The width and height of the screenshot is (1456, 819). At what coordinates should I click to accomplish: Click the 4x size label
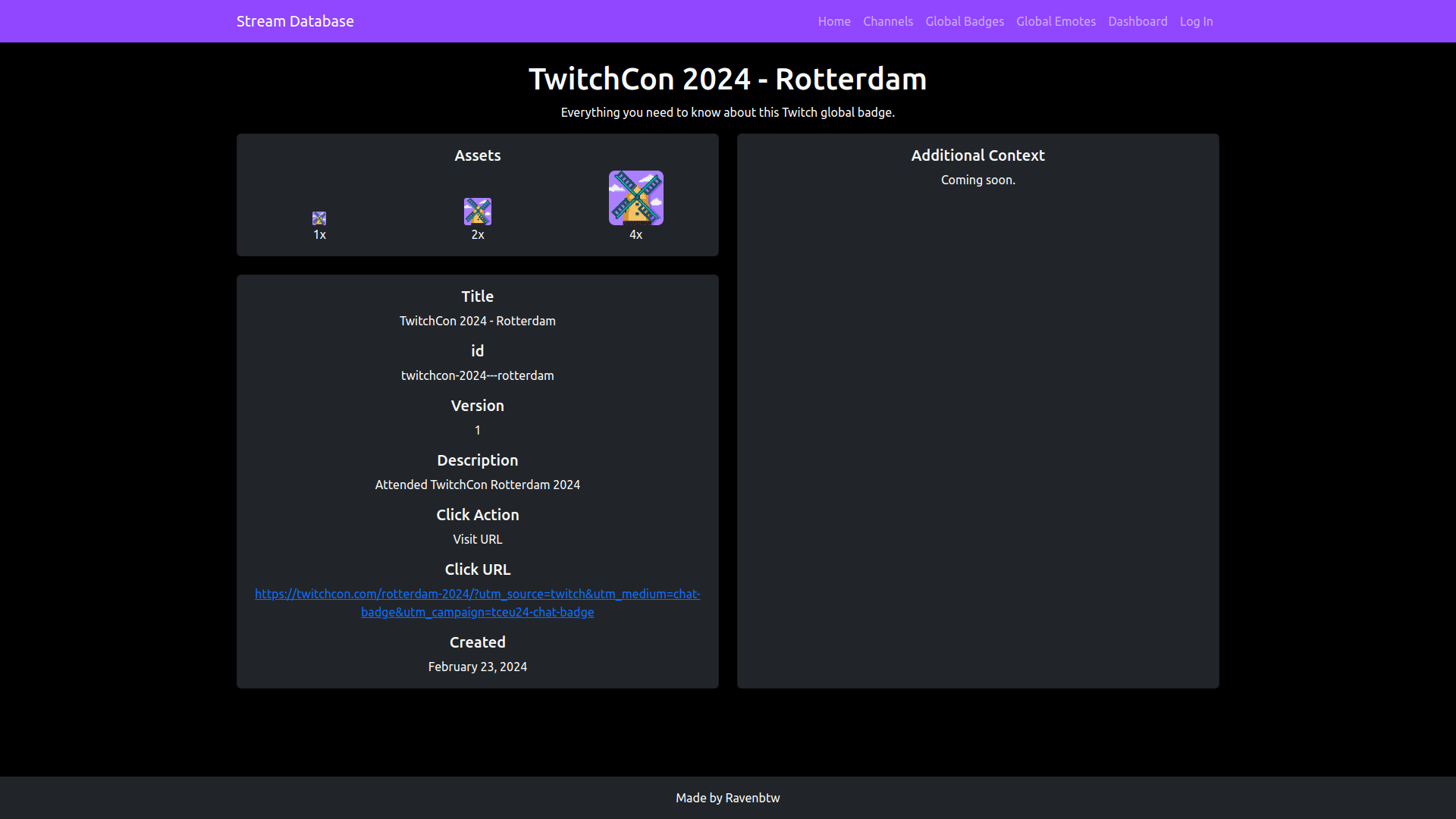click(636, 235)
